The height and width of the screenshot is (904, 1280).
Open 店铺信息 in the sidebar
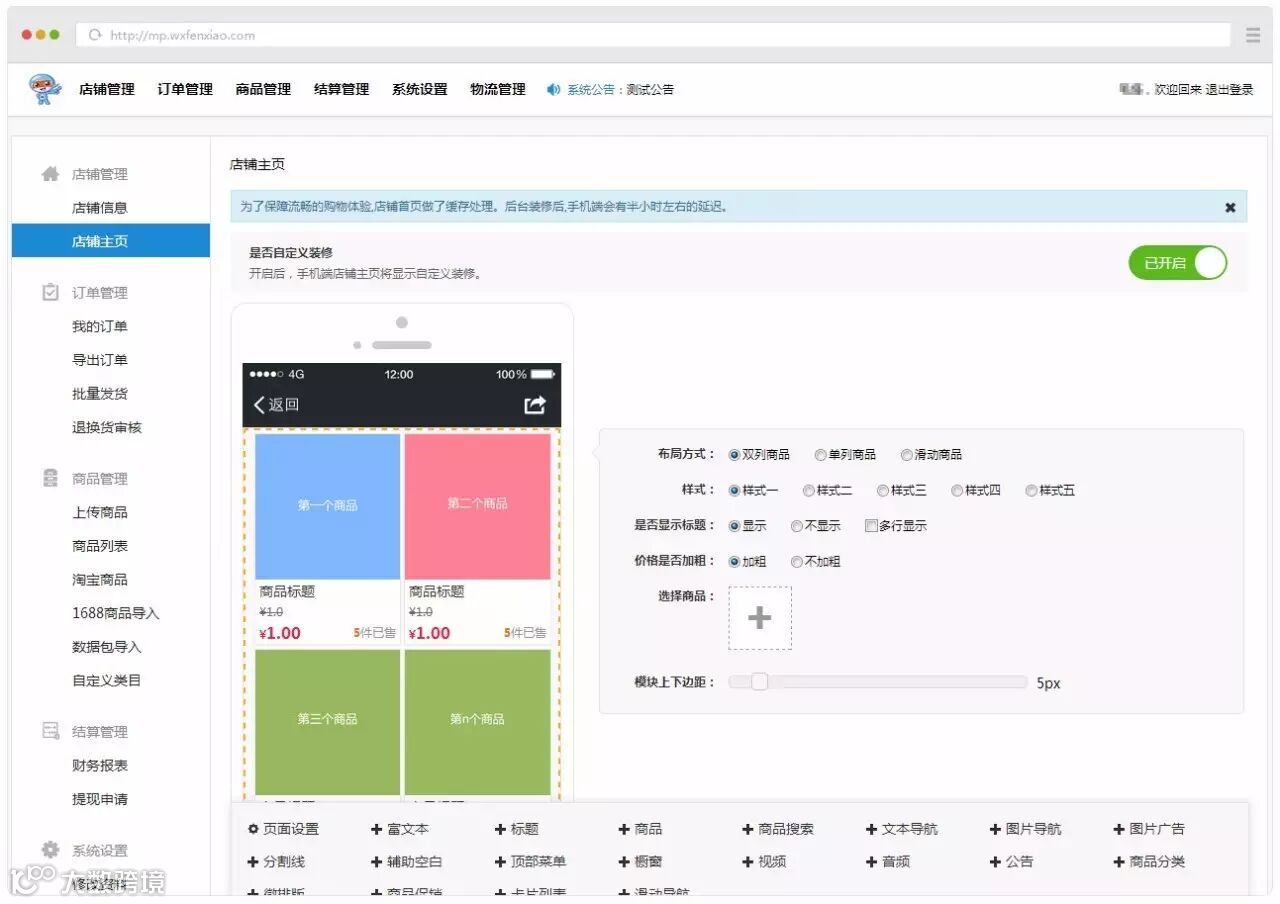pos(100,208)
